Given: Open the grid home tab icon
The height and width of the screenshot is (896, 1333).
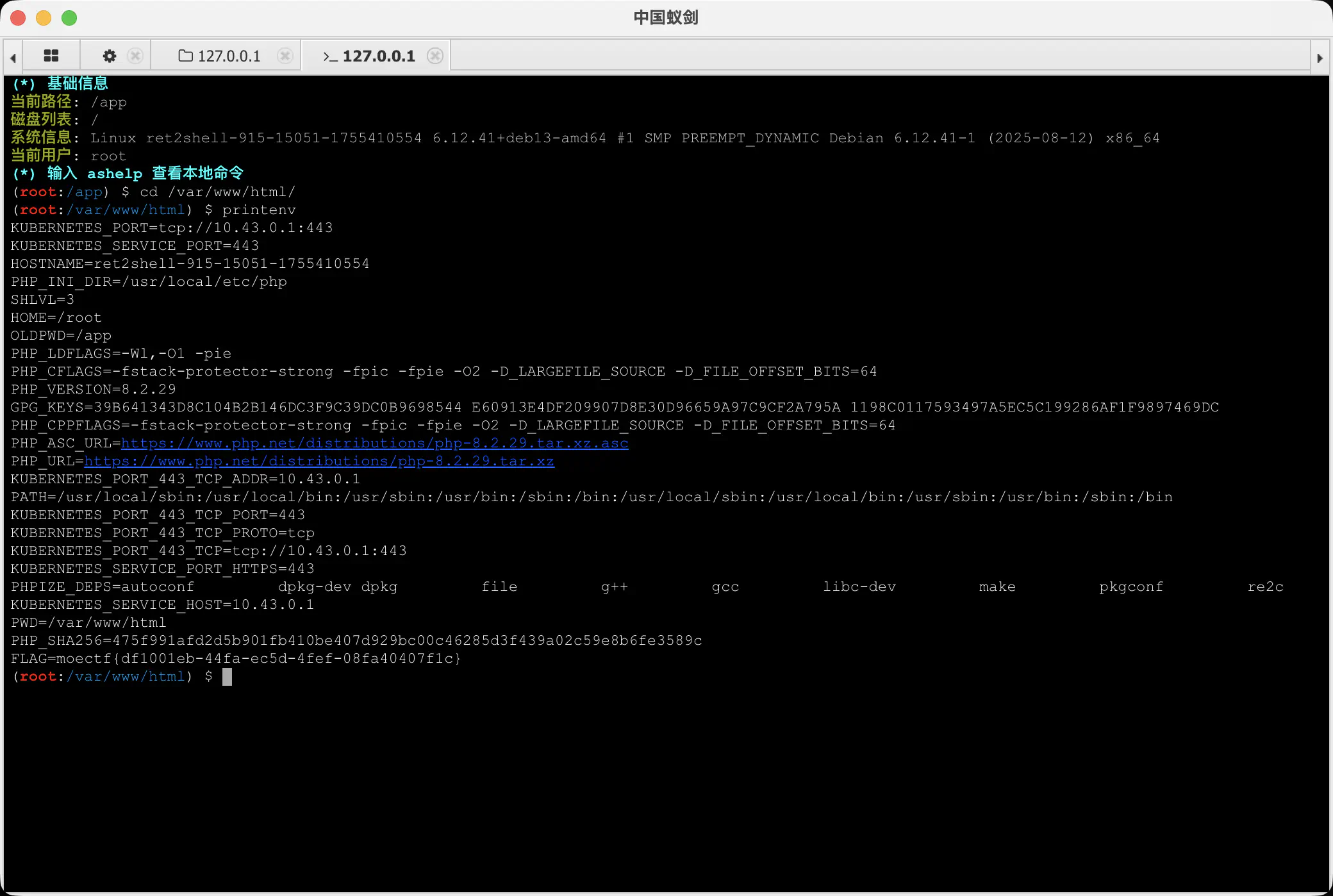Looking at the screenshot, I should tap(51, 56).
